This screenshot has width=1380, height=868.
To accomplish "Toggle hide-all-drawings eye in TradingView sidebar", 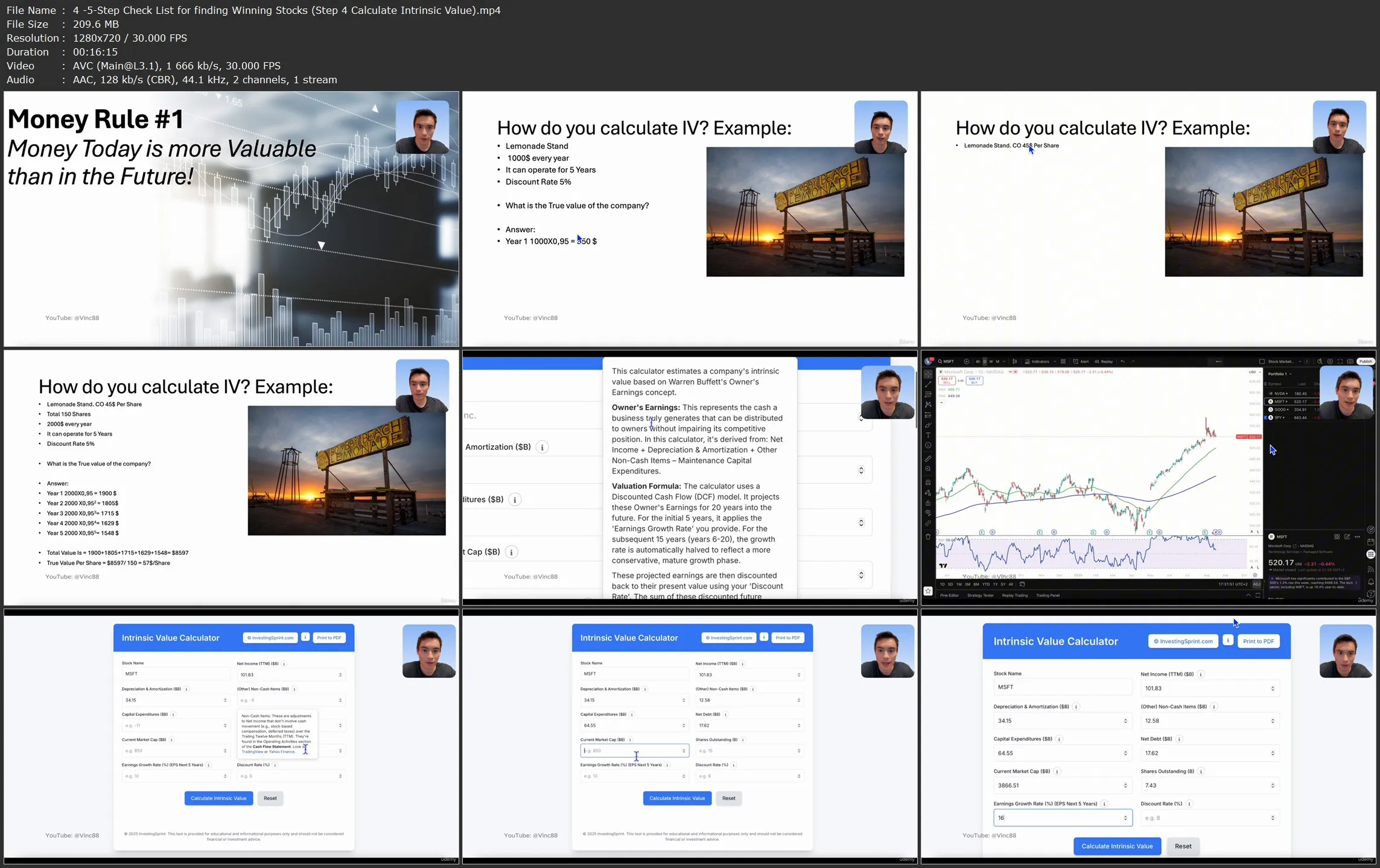I will tap(928, 512).
